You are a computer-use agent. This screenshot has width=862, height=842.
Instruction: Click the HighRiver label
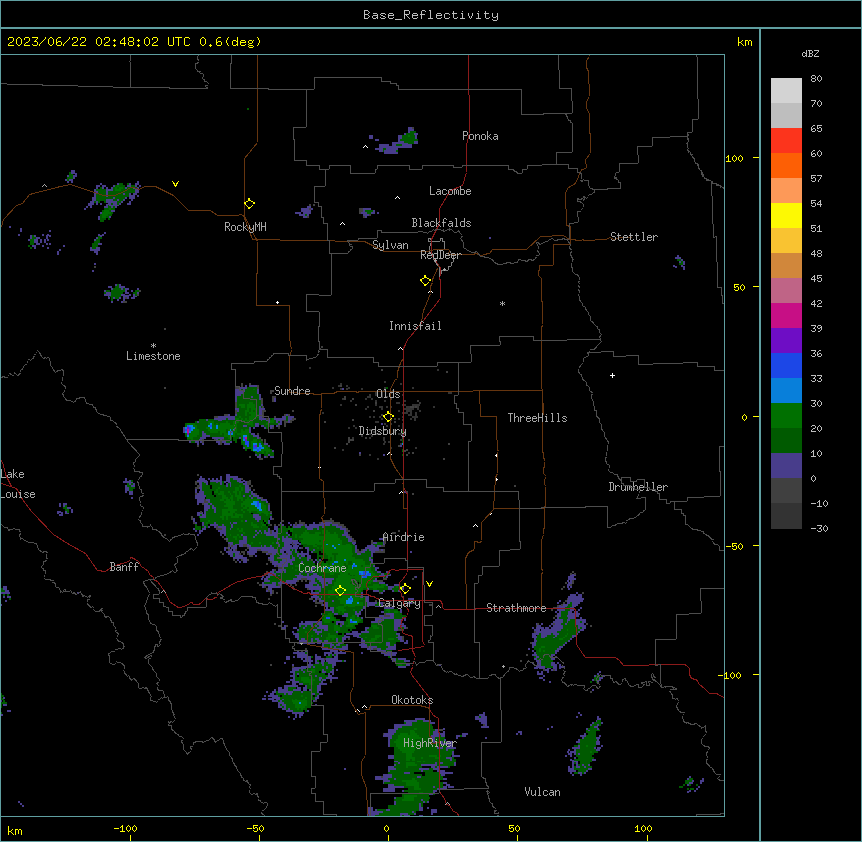[x=430, y=743]
